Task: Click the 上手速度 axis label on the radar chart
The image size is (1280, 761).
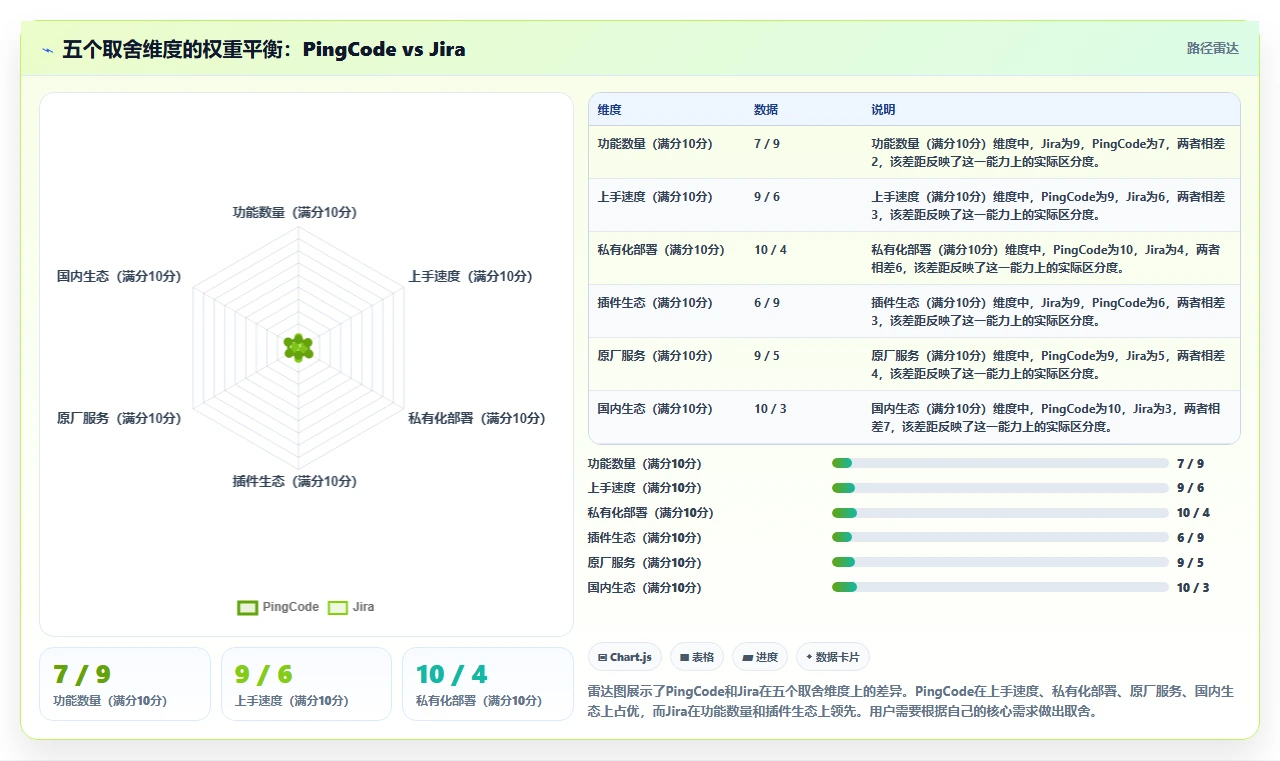Action: 470,276
